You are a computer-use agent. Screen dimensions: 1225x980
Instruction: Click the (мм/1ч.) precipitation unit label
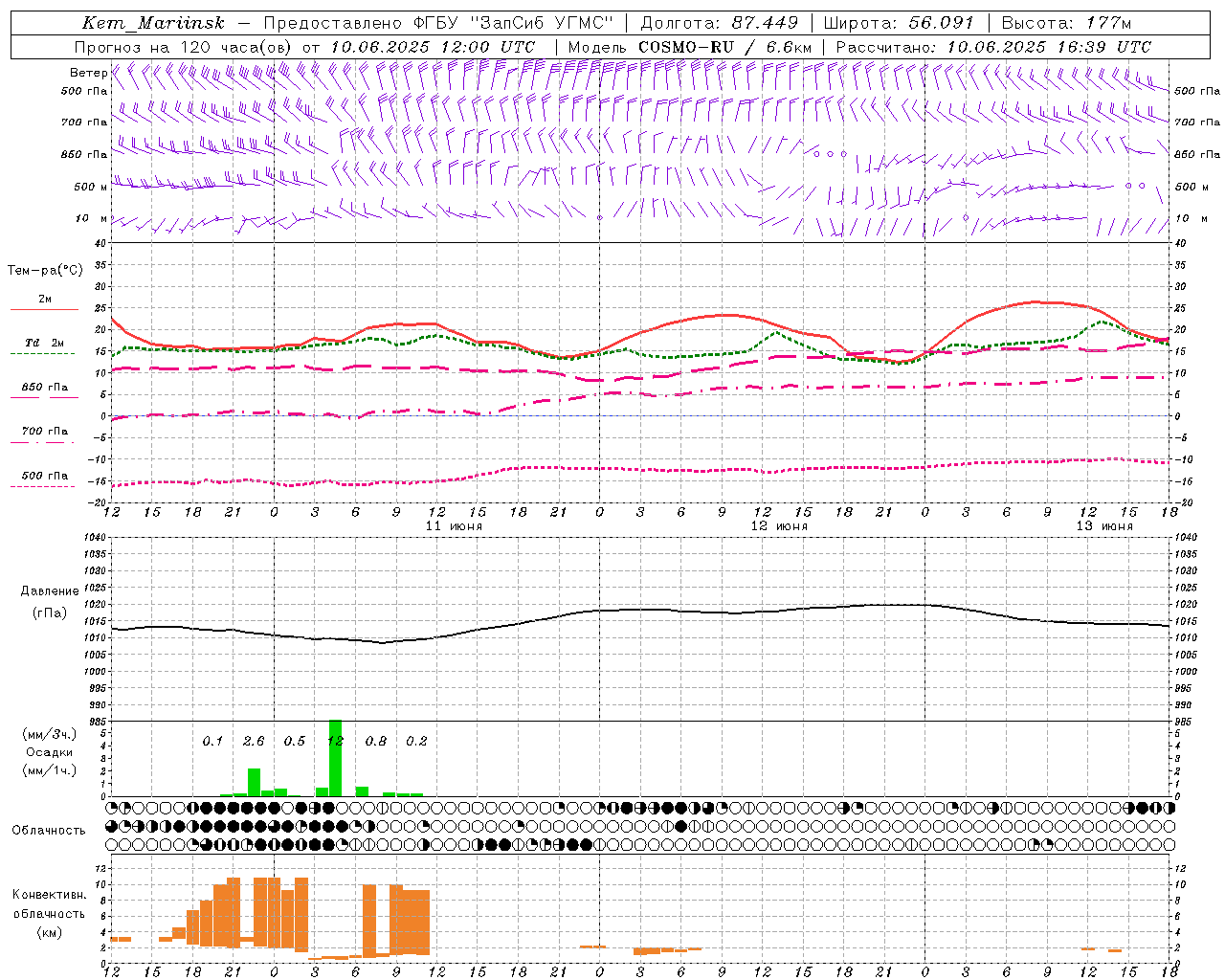point(50,770)
